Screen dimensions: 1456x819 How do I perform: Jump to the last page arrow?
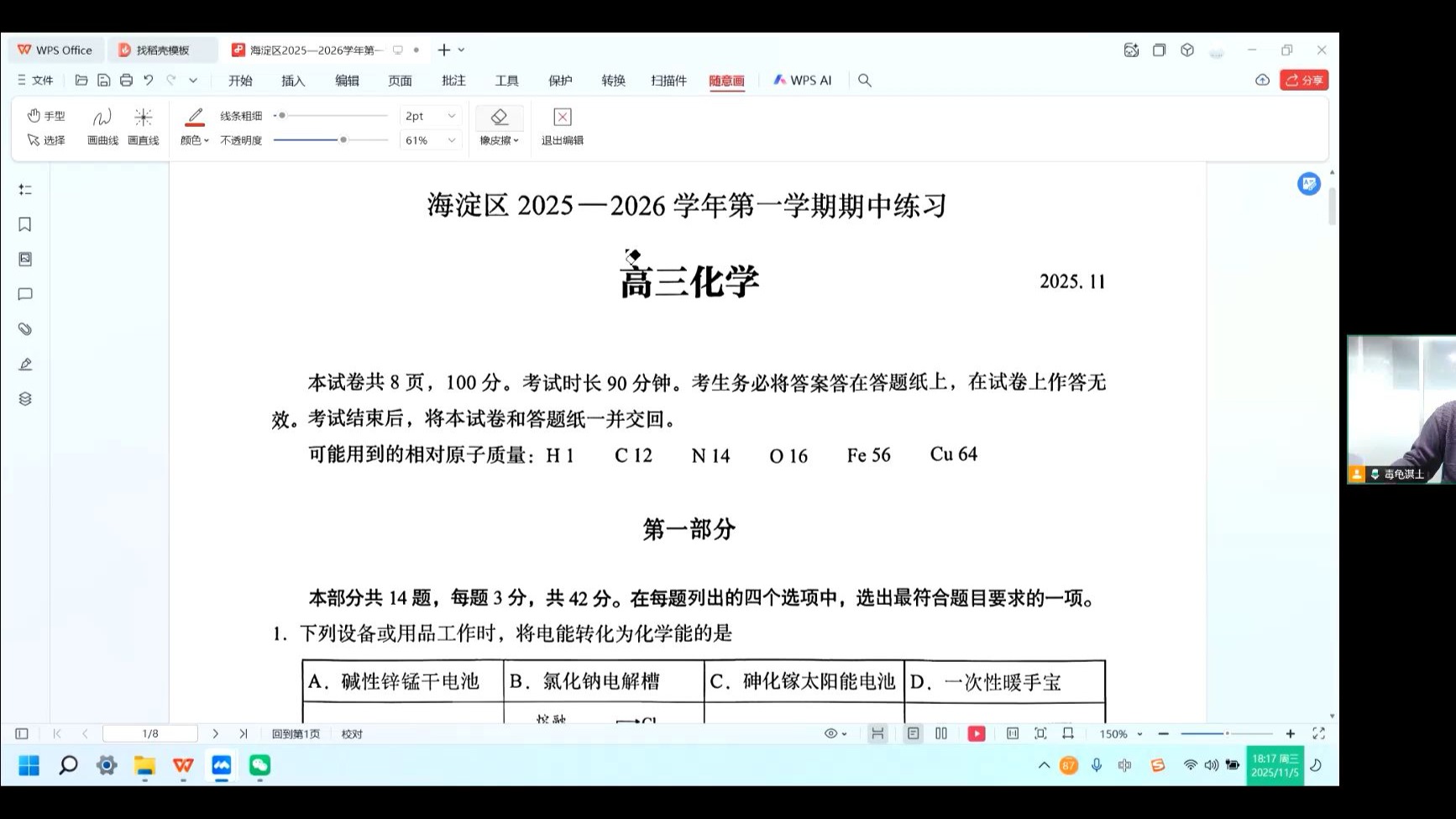pyautogui.click(x=244, y=734)
